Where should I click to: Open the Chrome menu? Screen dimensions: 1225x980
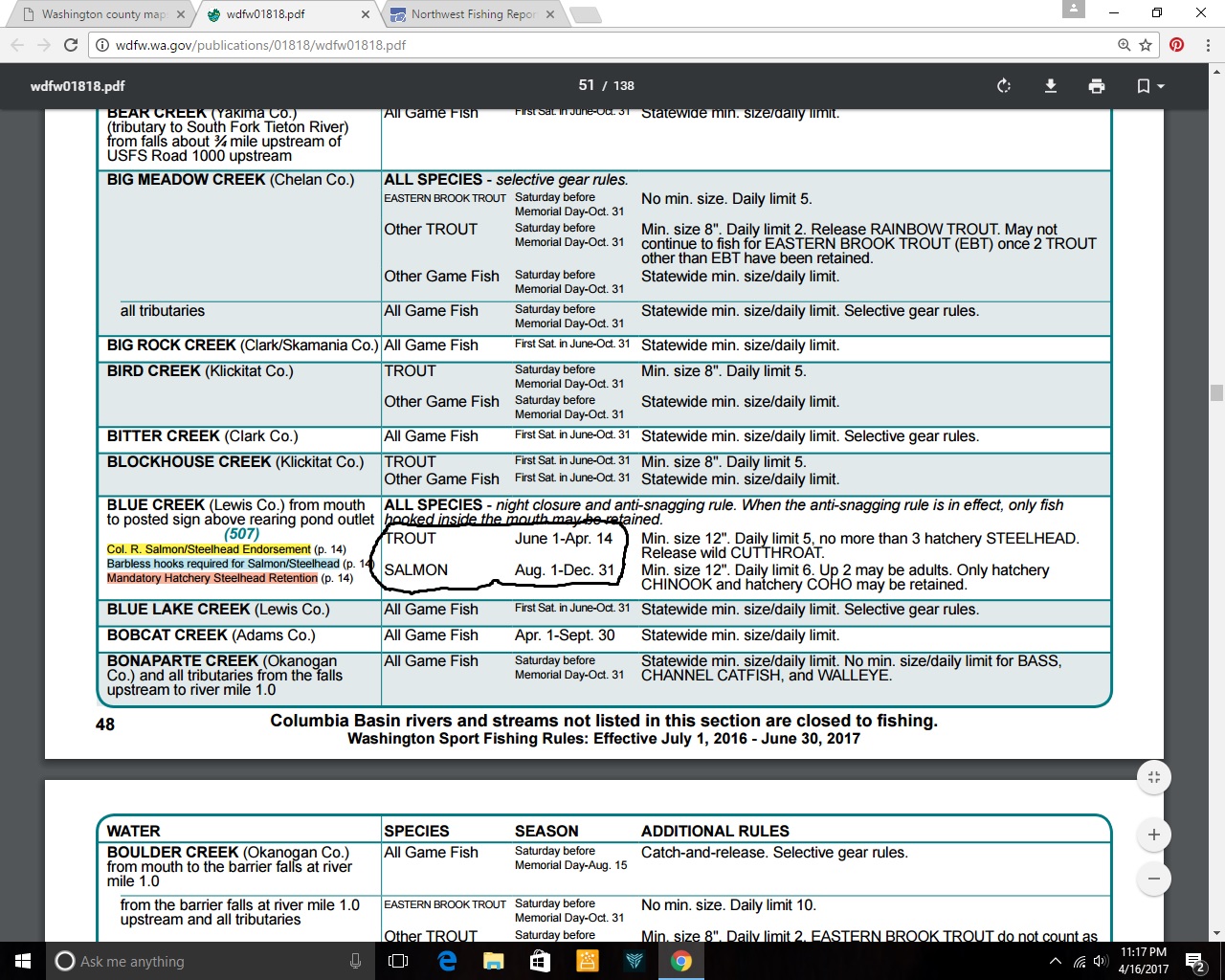[x=1208, y=45]
